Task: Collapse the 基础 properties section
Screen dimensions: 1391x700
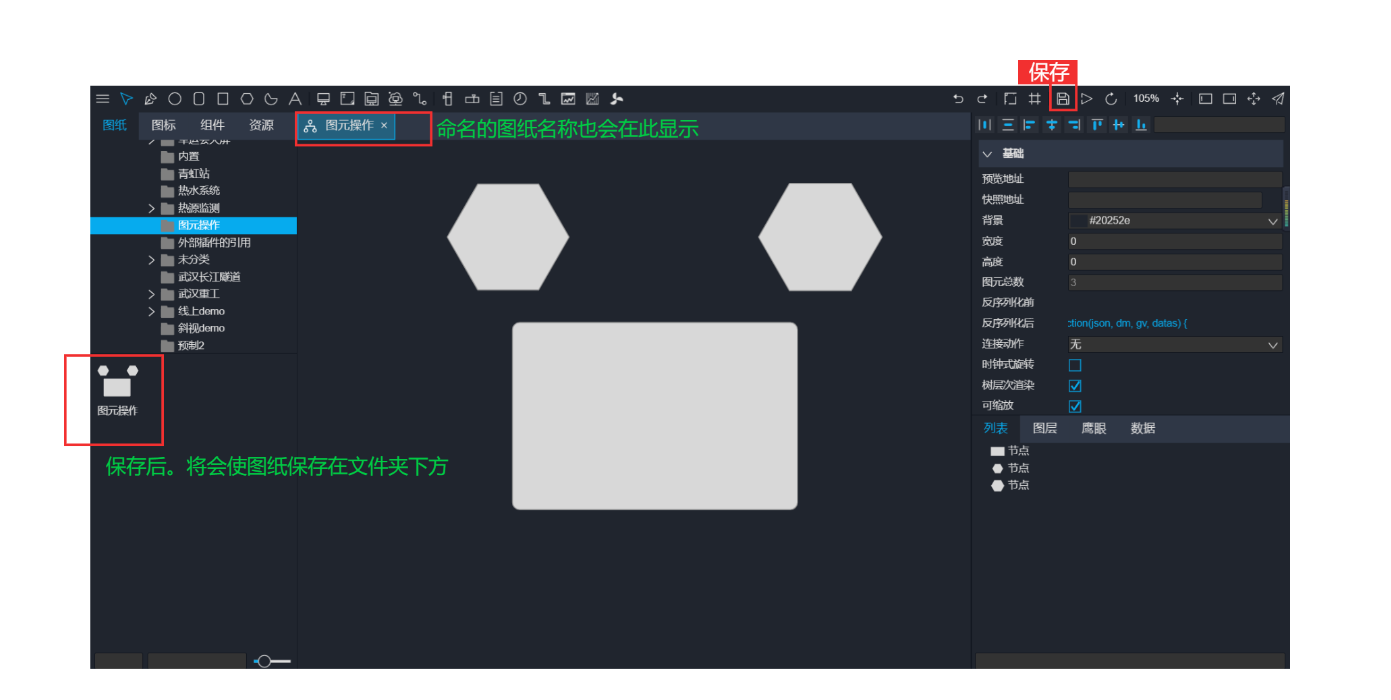Action: [988, 154]
